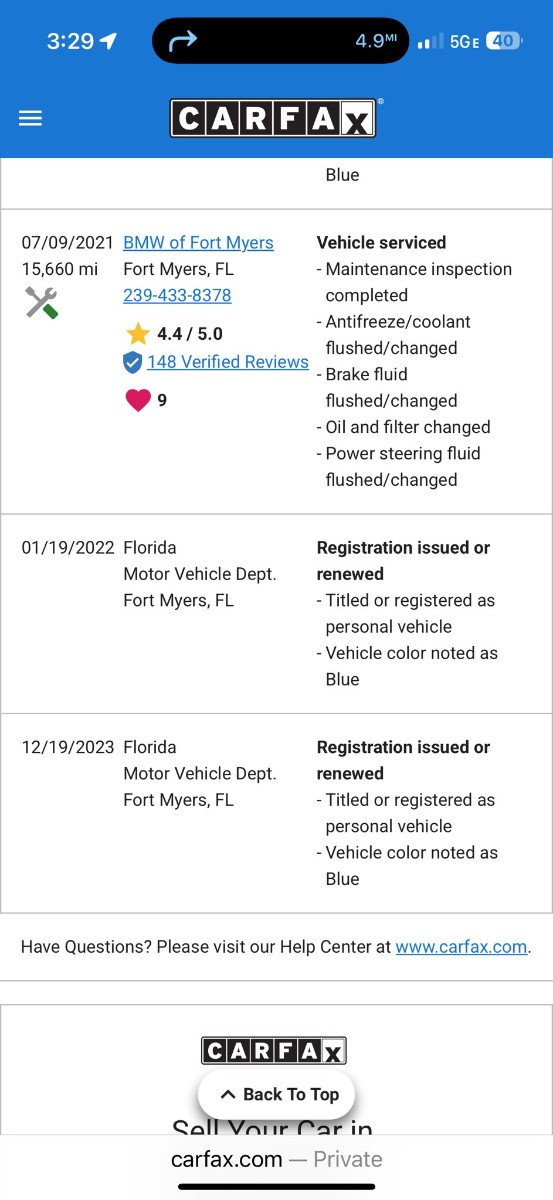Visit www.carfax.com Help Center link
This screenshot has height=1200, width=553.
pyautogui.click(x=461, y=946)
